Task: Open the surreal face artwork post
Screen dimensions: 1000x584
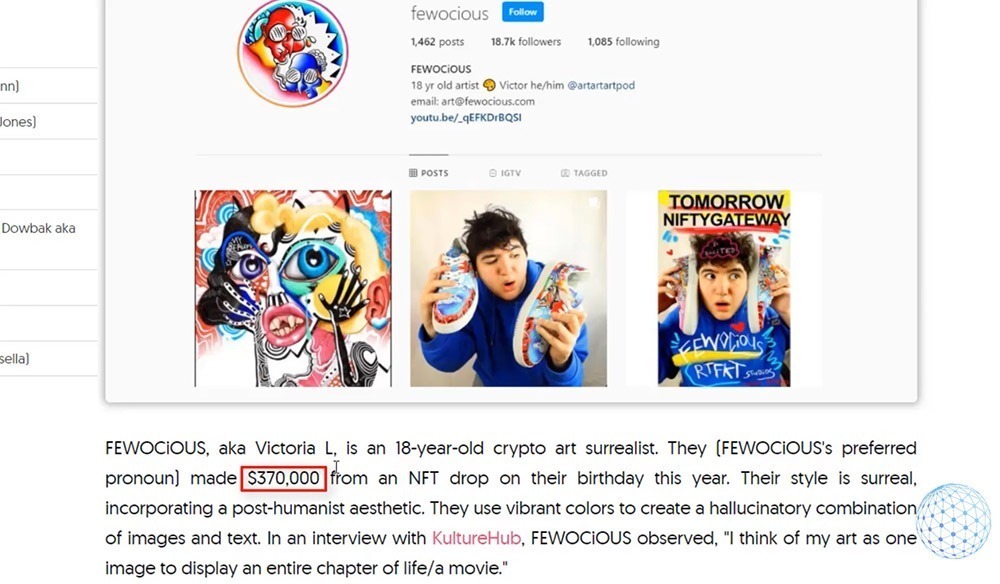Action: pos(293,288)
